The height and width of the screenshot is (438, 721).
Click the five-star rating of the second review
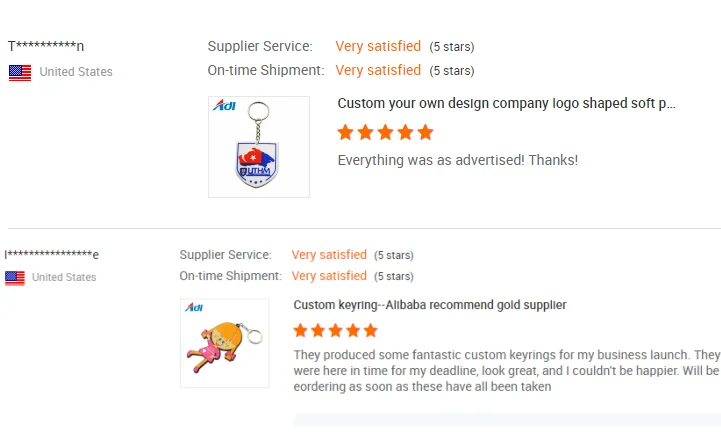click(x=335, y=330)
